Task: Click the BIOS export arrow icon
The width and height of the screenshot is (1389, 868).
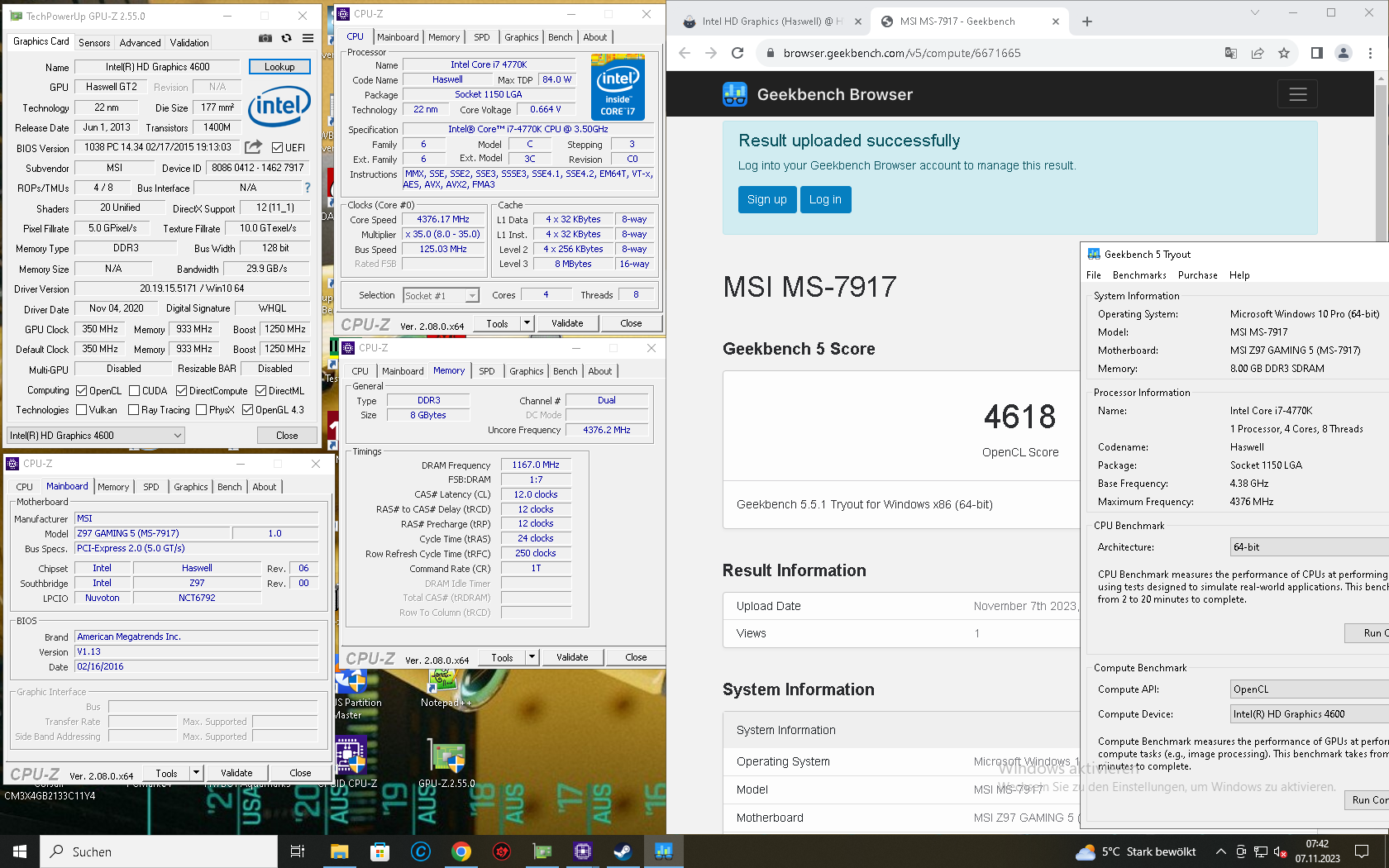Action: coord(254,147)
